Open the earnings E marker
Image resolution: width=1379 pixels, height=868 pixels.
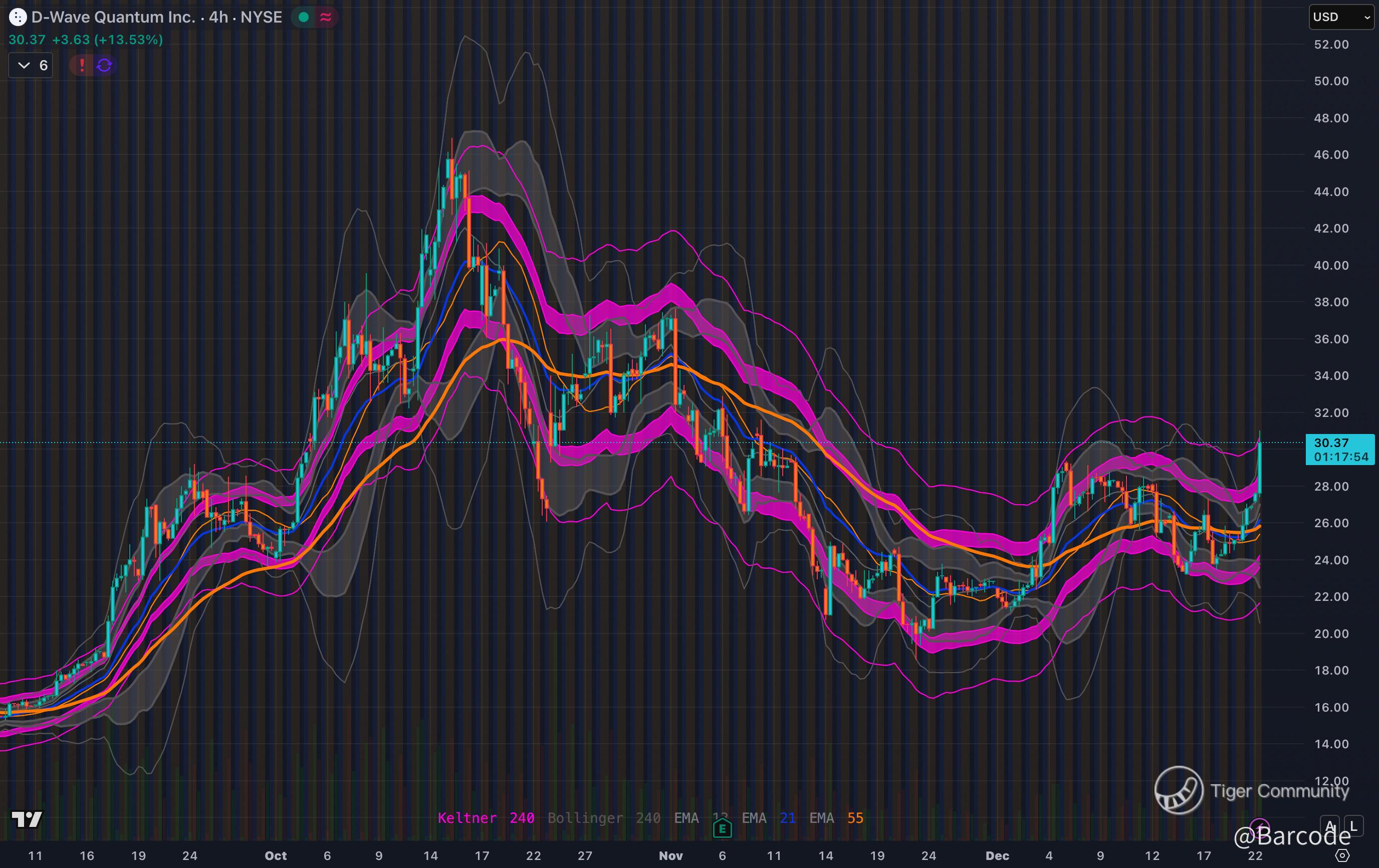coord(722,828)
